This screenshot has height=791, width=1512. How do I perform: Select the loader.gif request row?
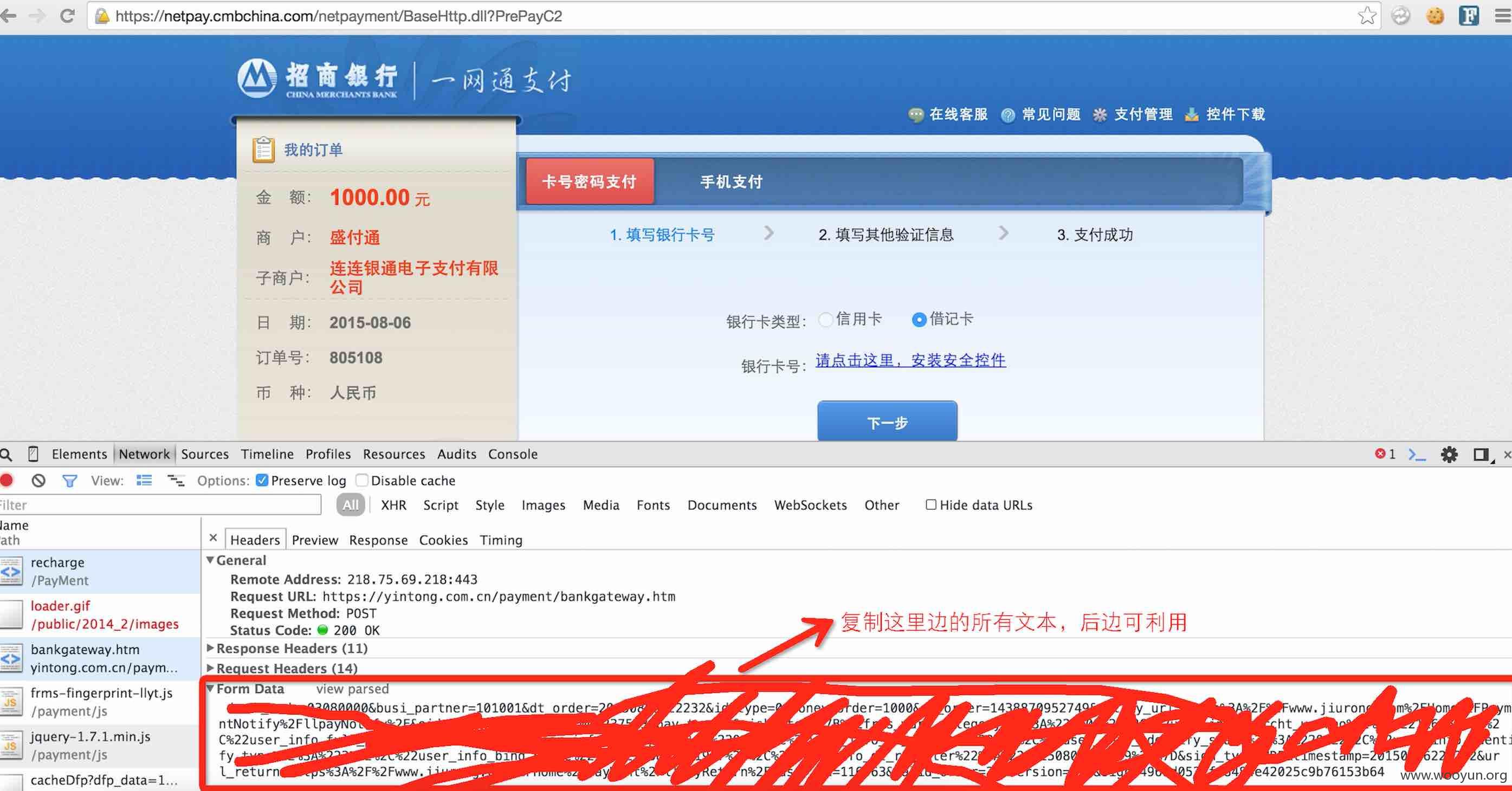100,615
